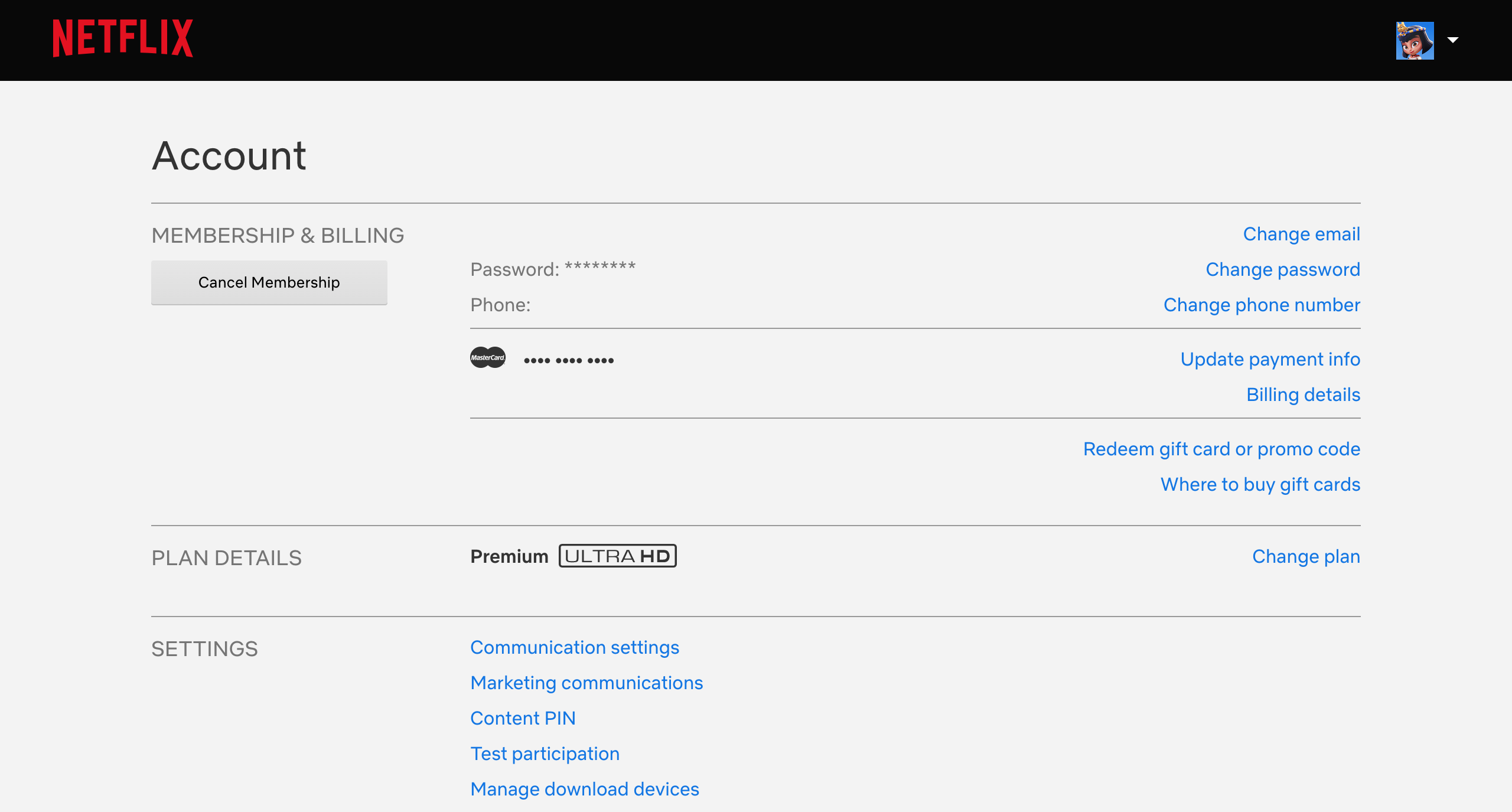Open the Content PIN setting
Screen dimensions: 1512x812
tap(523, 719)
